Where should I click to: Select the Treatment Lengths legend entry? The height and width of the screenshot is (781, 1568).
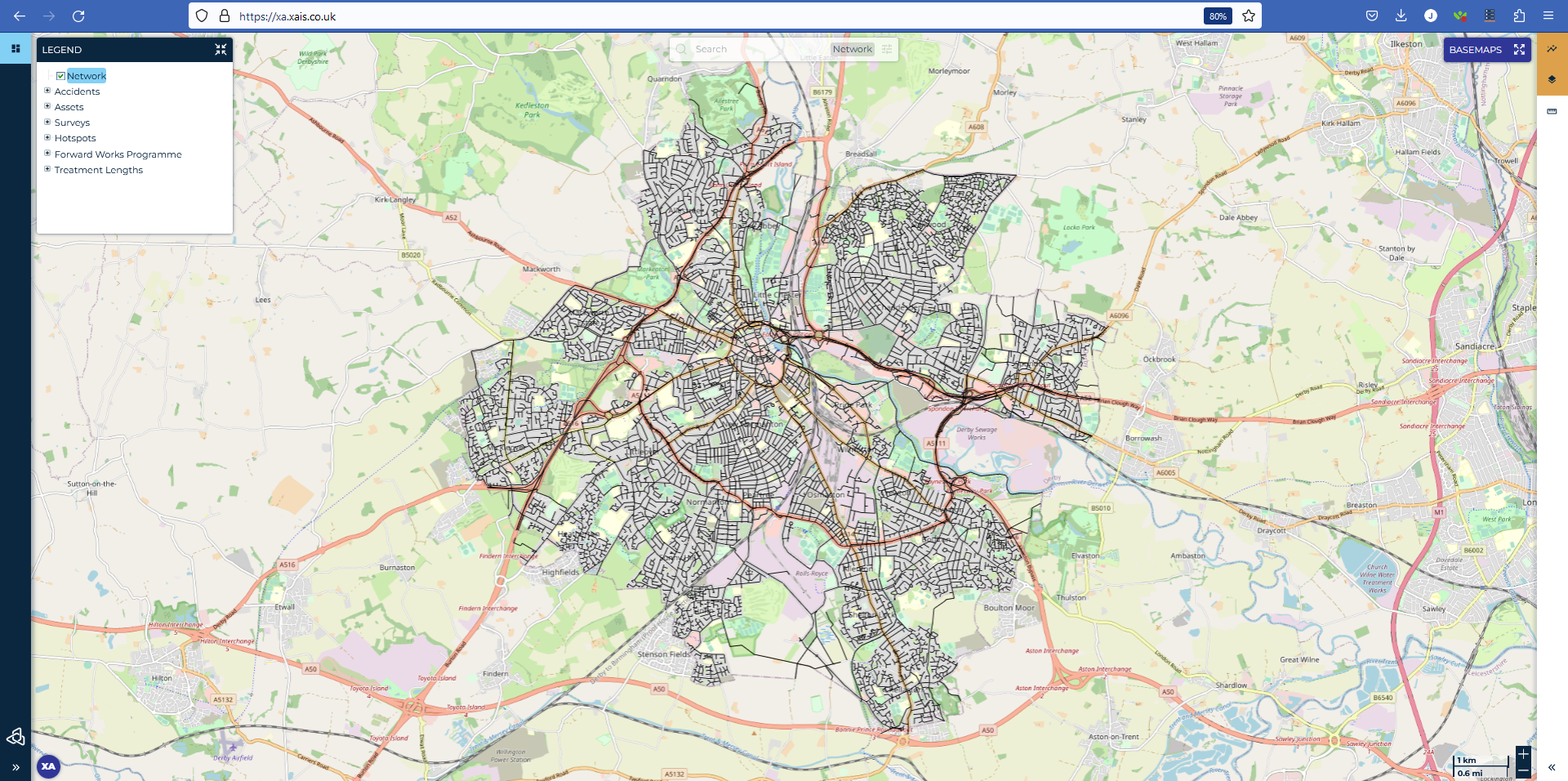[x=98, y=170]
